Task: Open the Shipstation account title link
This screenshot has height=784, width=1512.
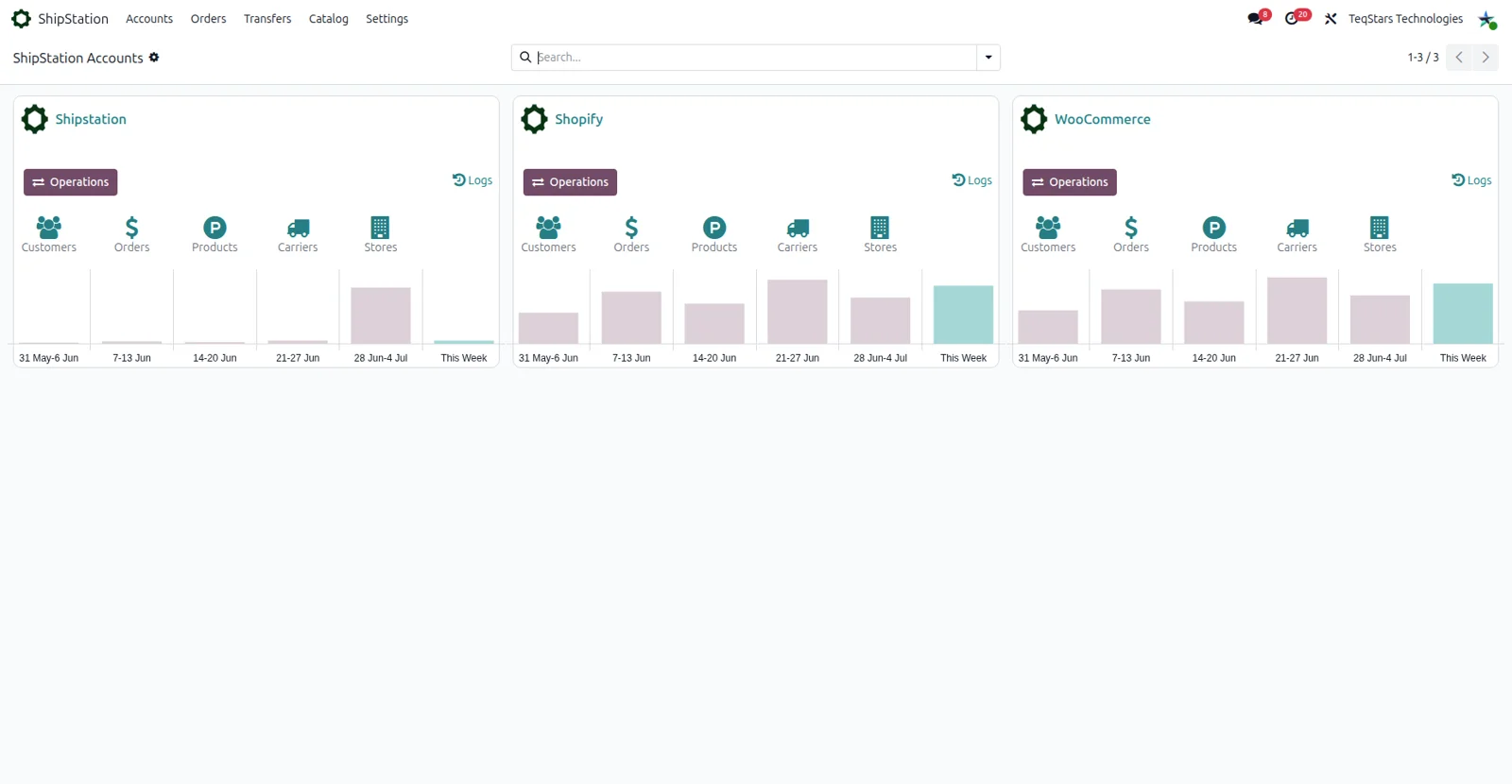Action: pos(91,119)
